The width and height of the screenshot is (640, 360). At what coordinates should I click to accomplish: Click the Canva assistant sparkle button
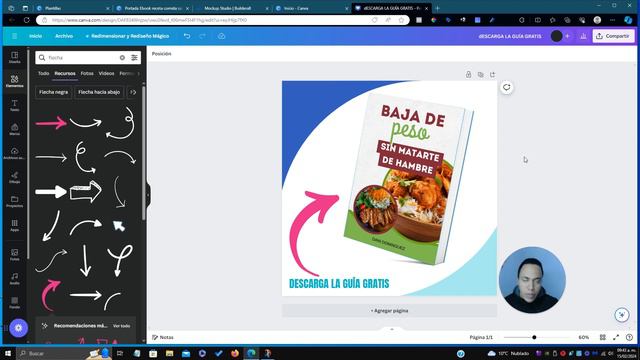622,315
